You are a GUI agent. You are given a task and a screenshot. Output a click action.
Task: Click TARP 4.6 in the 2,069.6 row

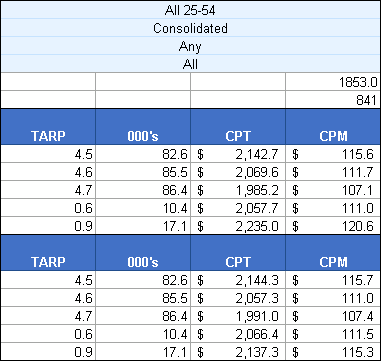click(48, 172)
